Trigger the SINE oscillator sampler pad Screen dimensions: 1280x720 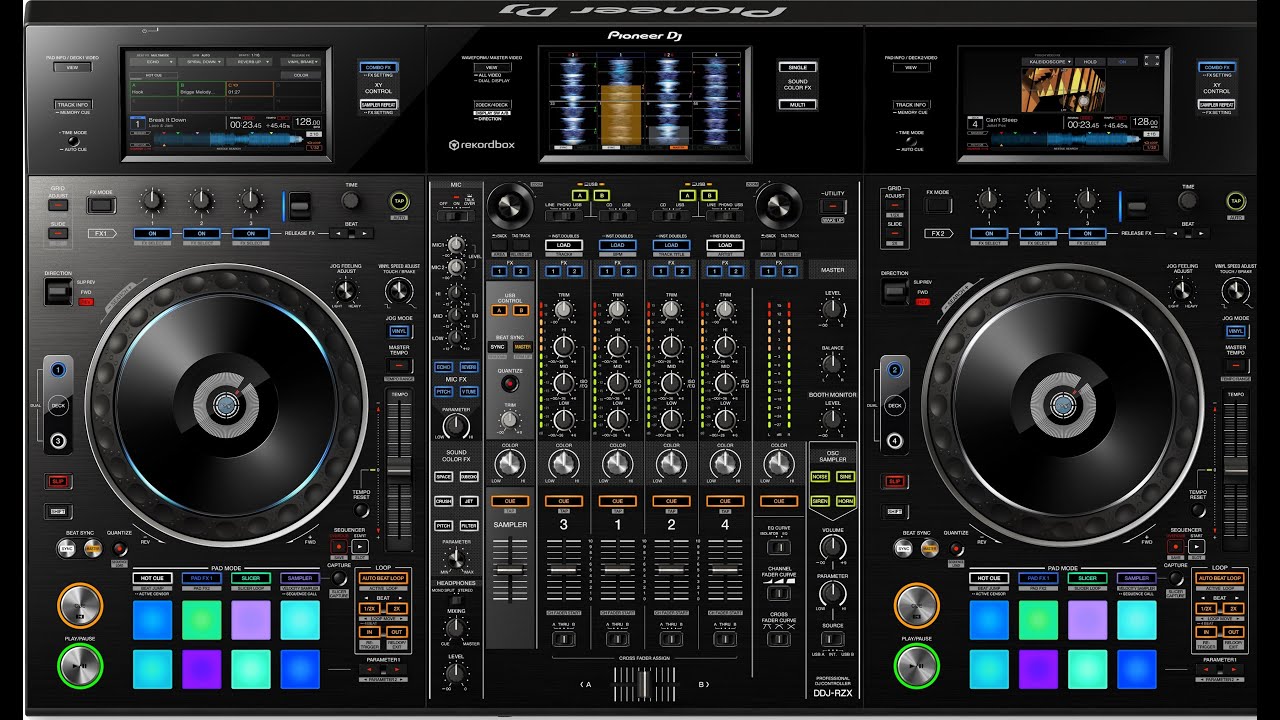tap(845, 477)
